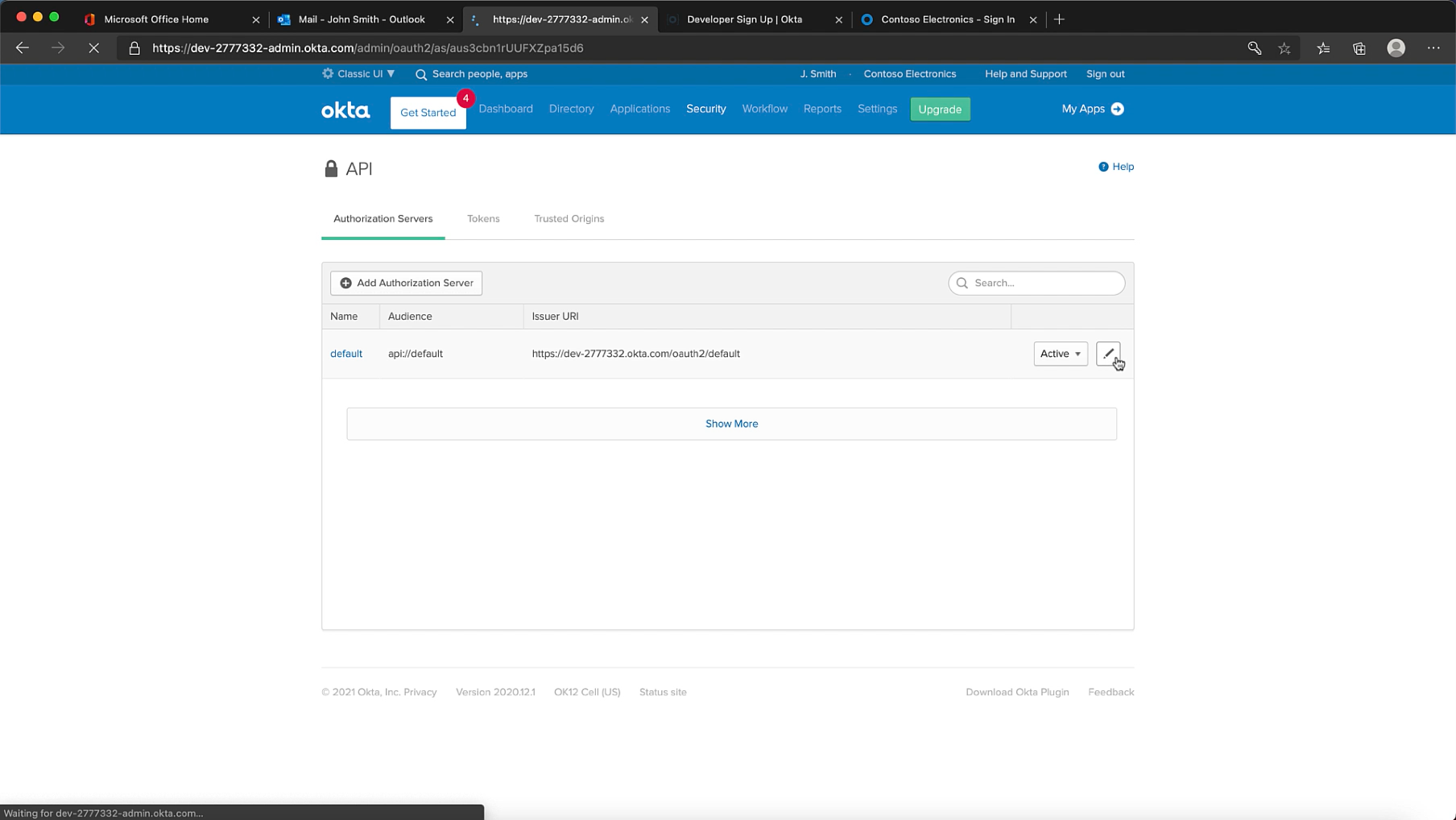Click the browser profile avatar

(1396, 48)
